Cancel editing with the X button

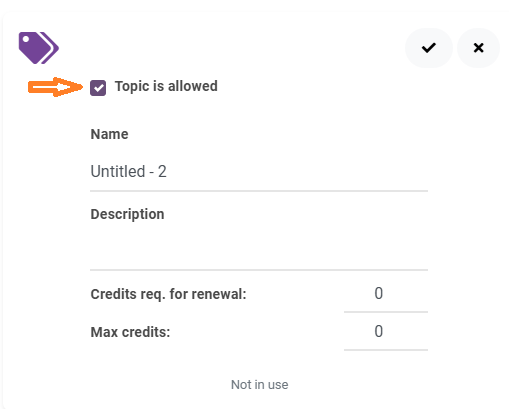click(x=478, y=48)
